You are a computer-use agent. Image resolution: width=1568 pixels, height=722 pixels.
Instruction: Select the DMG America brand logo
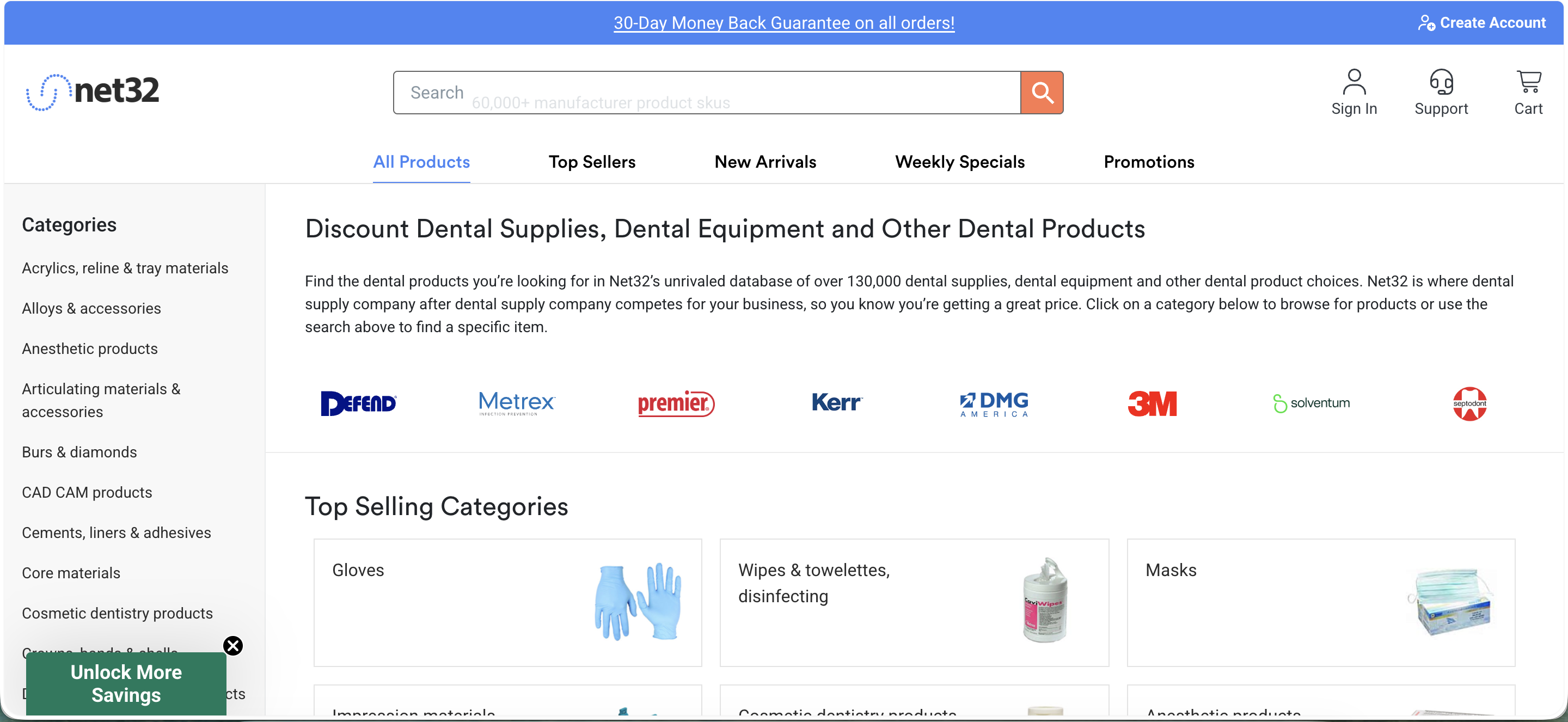point(994,403)
